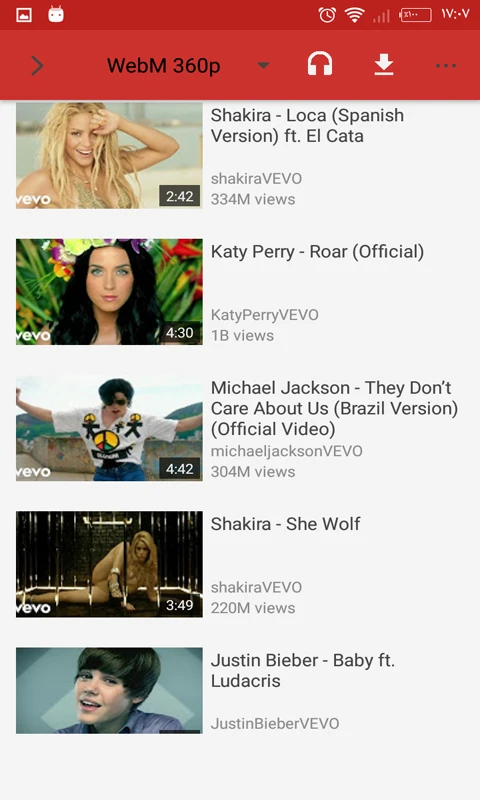The image size is (480, 800).
Task: Tap michaeljacksonVEVO channel name
Action: pos(287,451)
